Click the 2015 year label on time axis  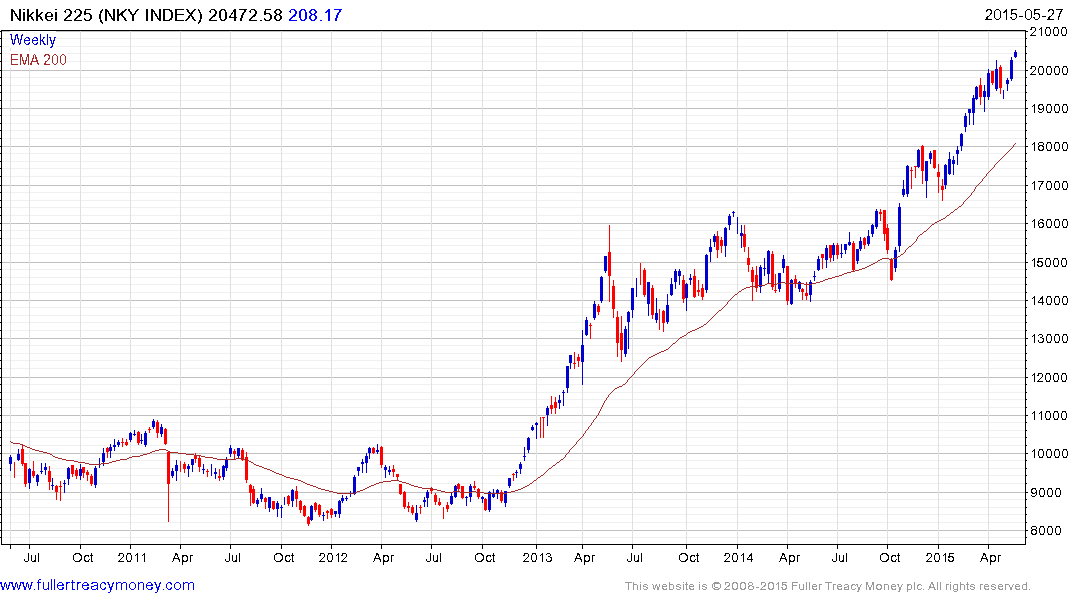coord(940,557)
